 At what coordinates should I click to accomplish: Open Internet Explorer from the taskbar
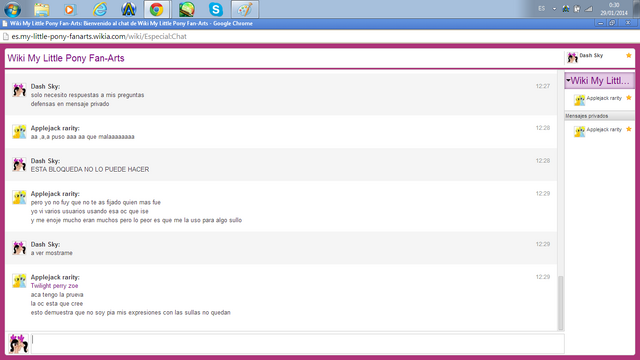(x=100, y=9)
